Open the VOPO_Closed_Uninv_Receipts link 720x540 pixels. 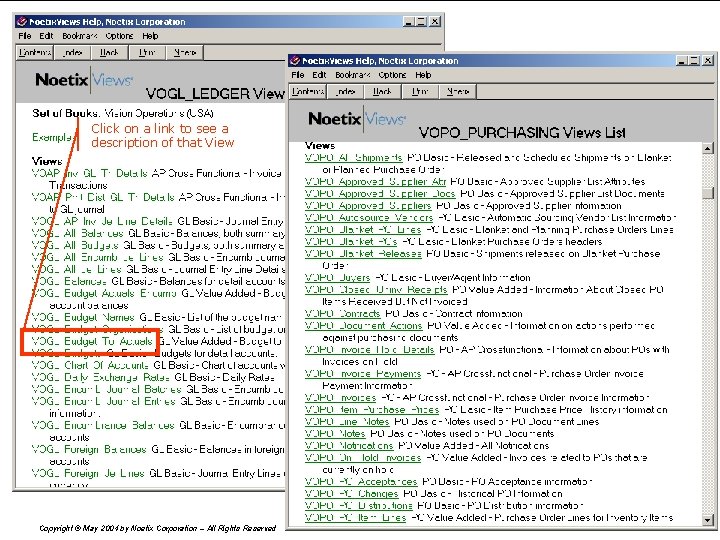coord(376,290)
